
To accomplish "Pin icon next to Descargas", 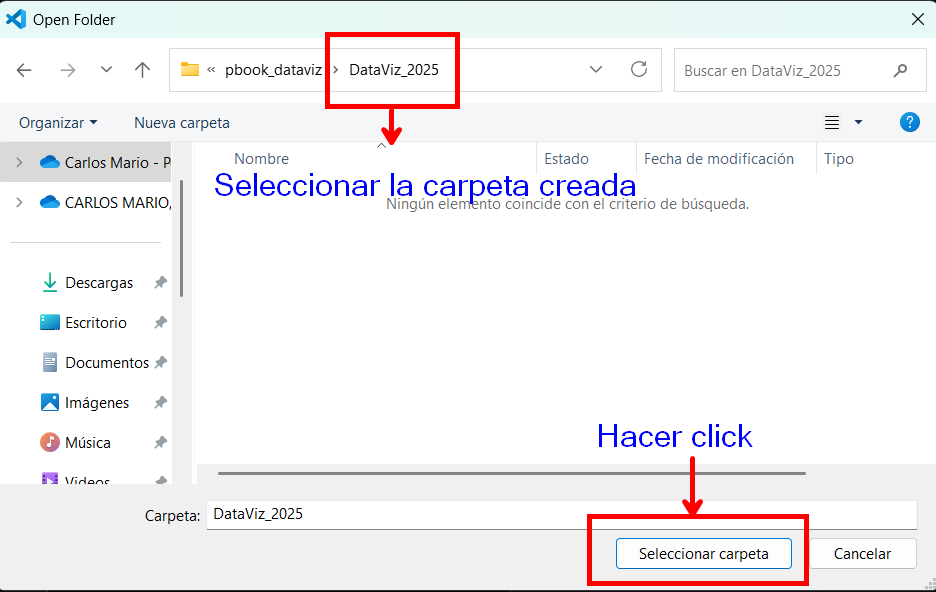I will point(160,282).
